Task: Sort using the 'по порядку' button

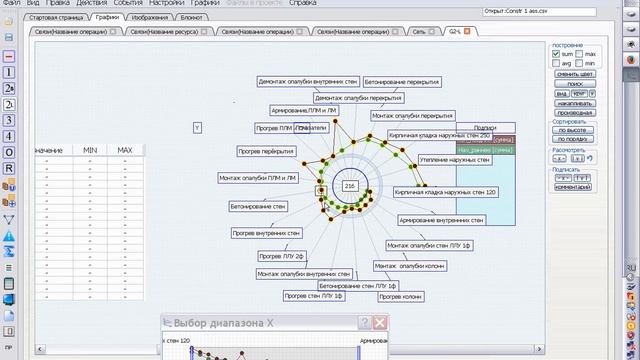Action: (573, 139)
